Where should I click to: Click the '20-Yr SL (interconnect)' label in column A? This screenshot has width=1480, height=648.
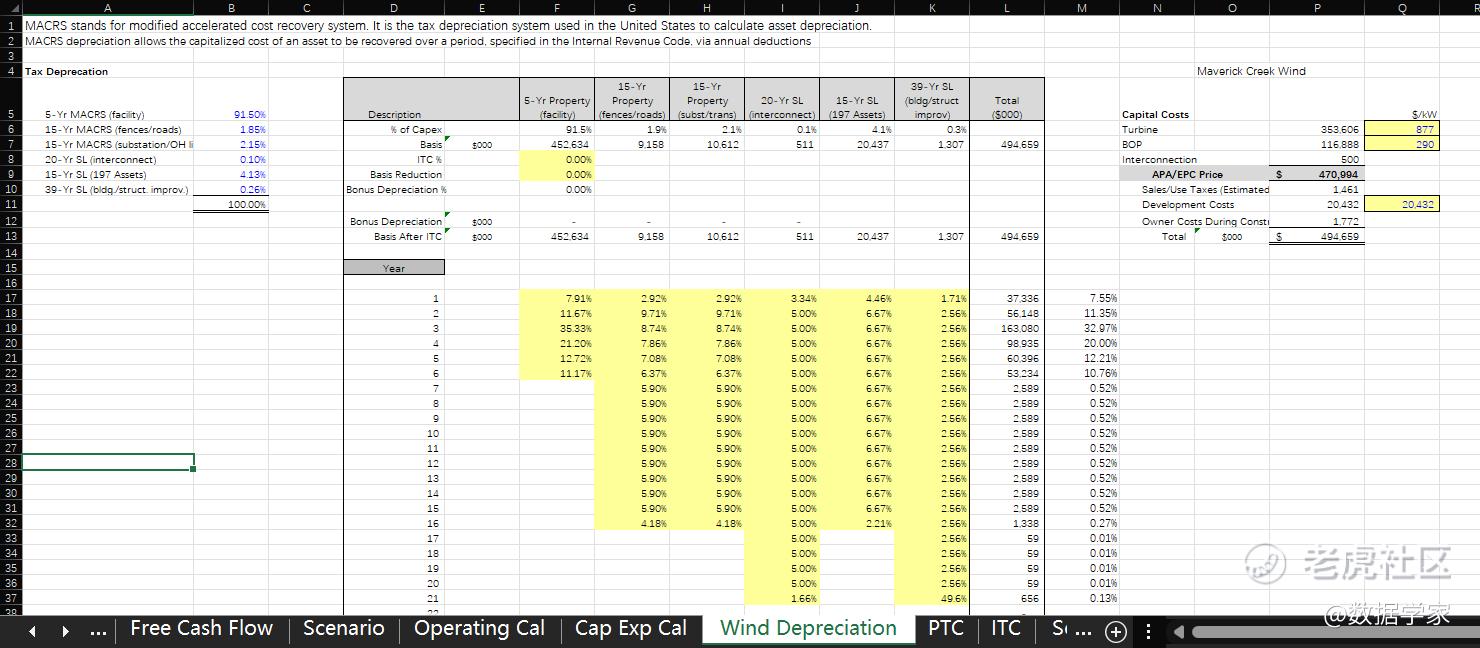(100, 159)
